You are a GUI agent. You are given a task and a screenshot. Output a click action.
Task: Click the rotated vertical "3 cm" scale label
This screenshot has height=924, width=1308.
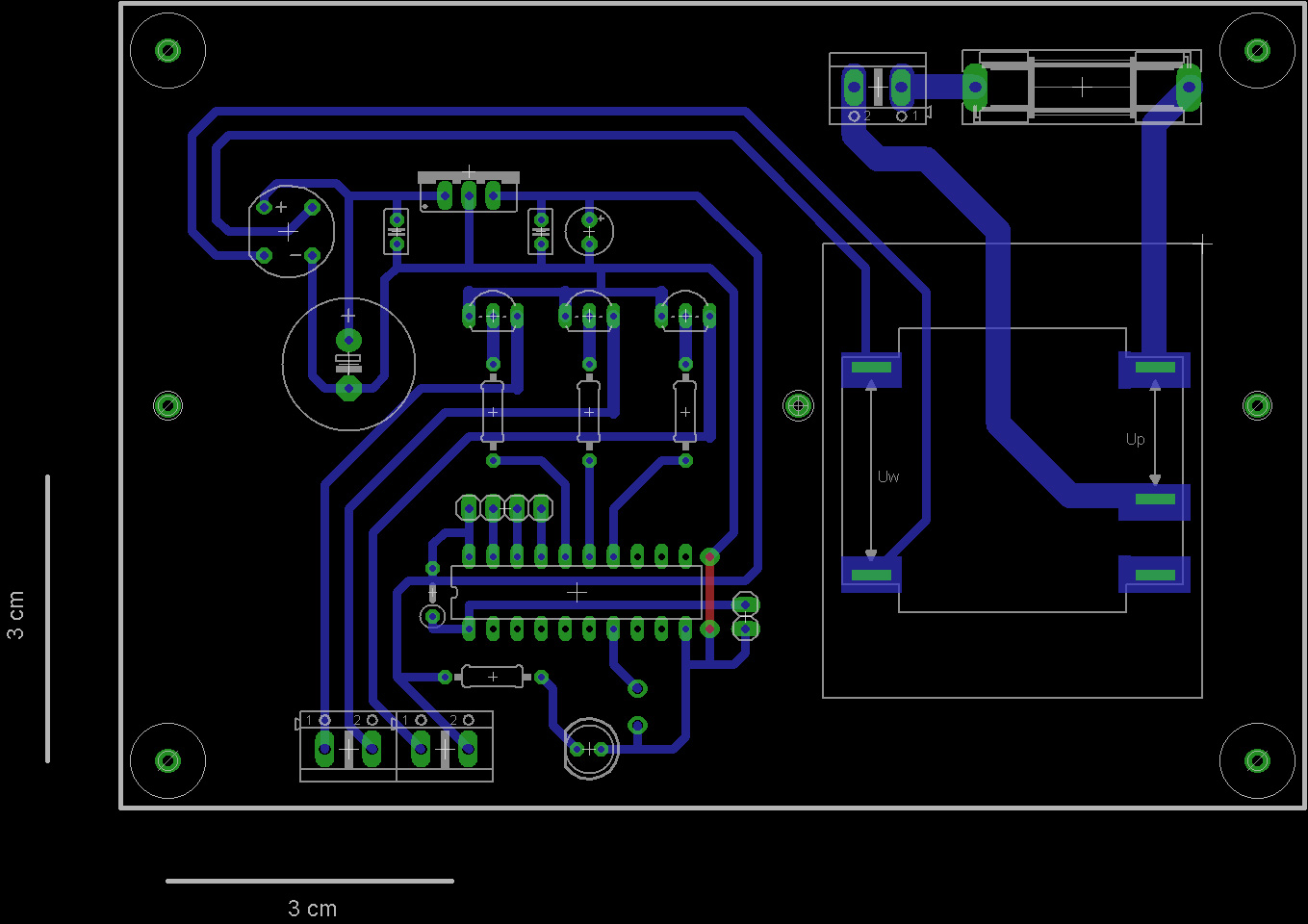click(15, 615)
